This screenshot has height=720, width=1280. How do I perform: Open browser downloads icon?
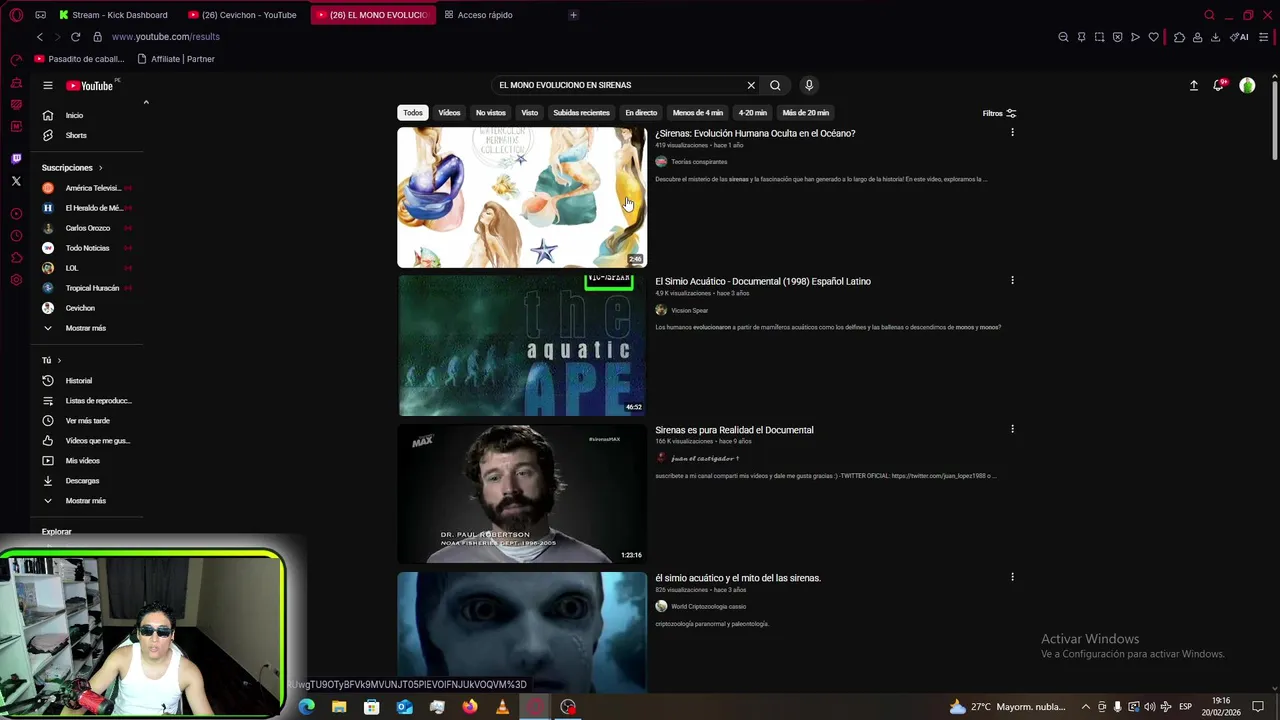1215,37
